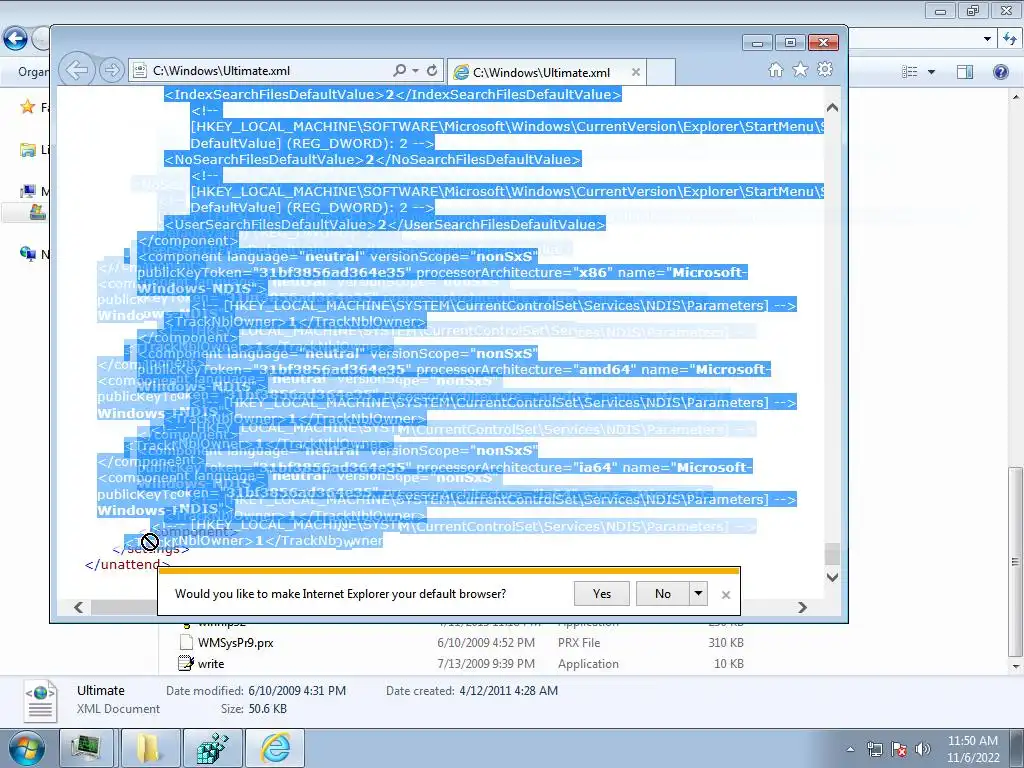
Task: Open the volume speaker tray icon
Action: 922,749
